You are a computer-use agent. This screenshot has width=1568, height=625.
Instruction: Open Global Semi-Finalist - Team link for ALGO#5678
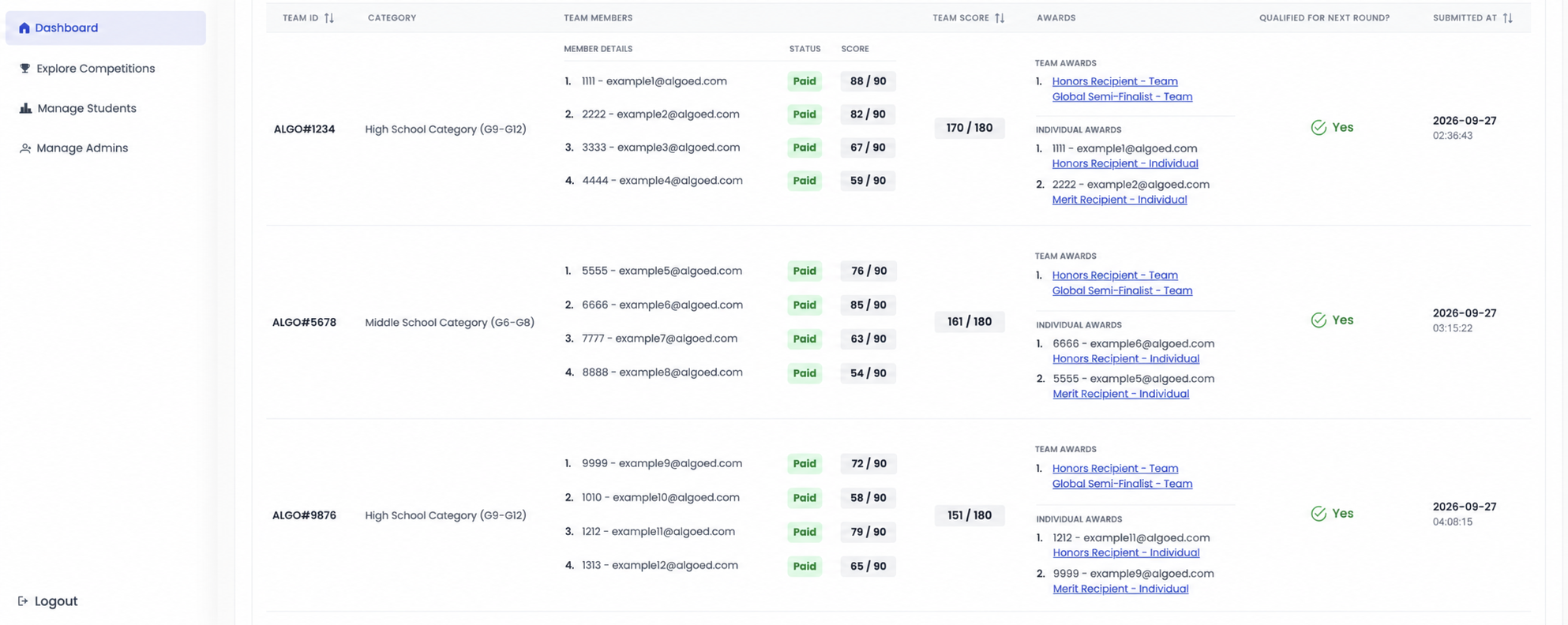click(1122, 290)
